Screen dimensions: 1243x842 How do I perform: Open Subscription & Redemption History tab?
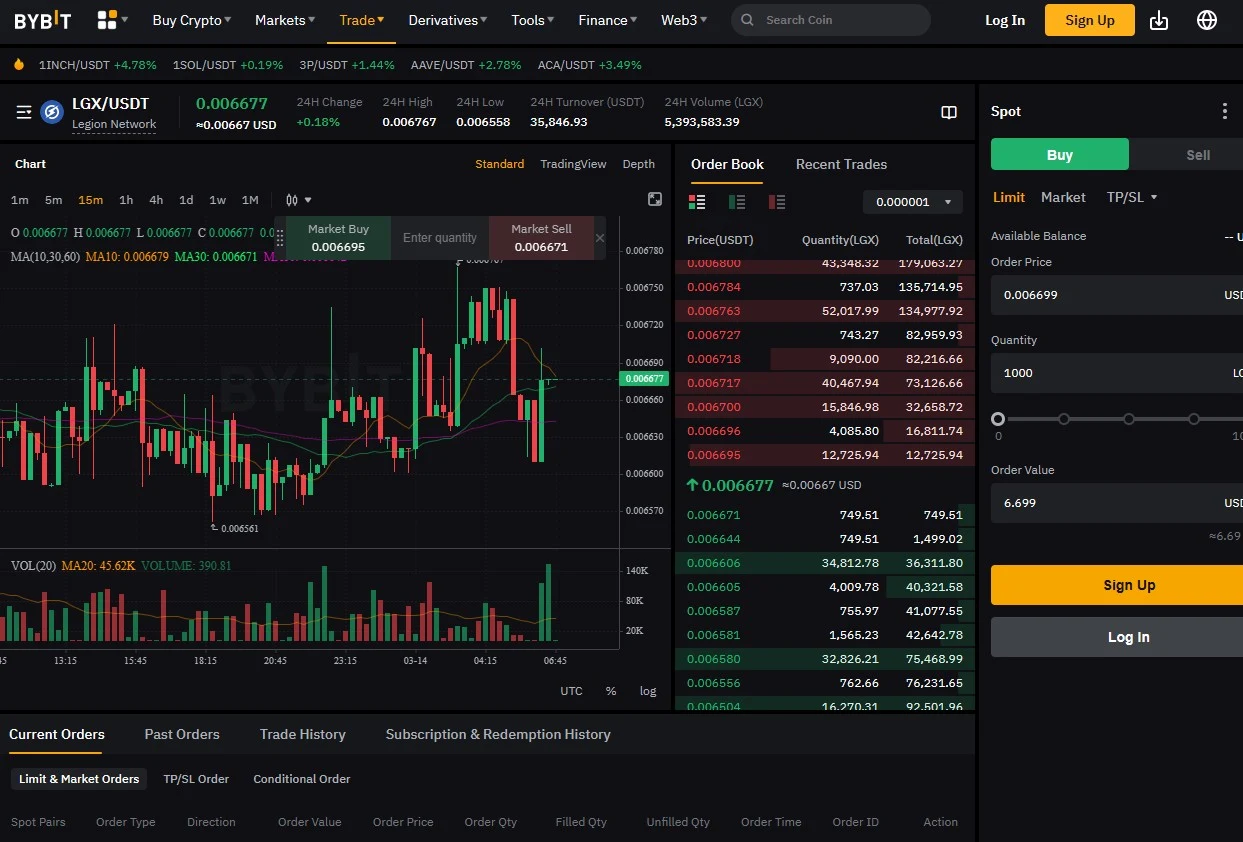498,734
